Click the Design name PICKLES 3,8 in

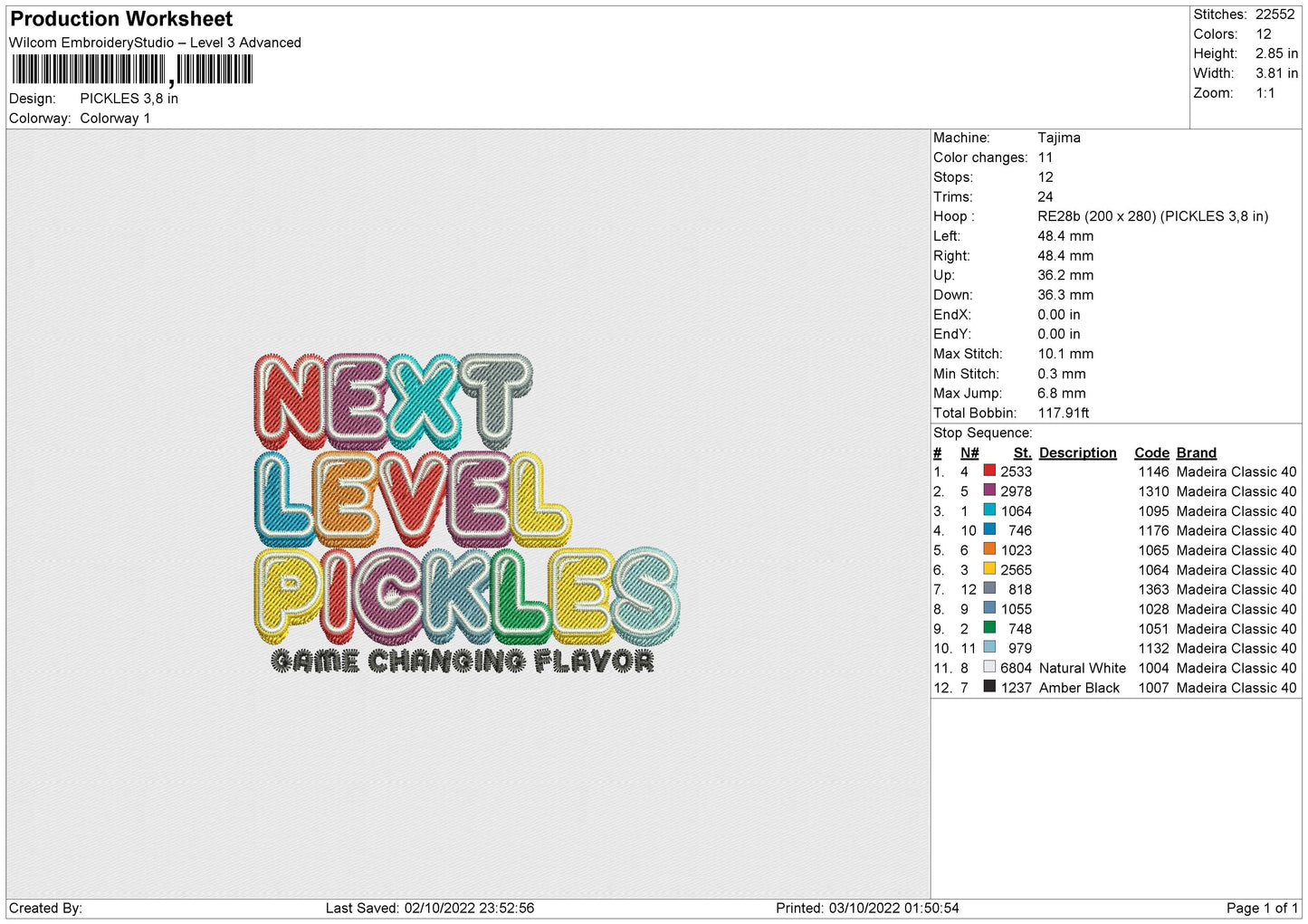point(129,99)
